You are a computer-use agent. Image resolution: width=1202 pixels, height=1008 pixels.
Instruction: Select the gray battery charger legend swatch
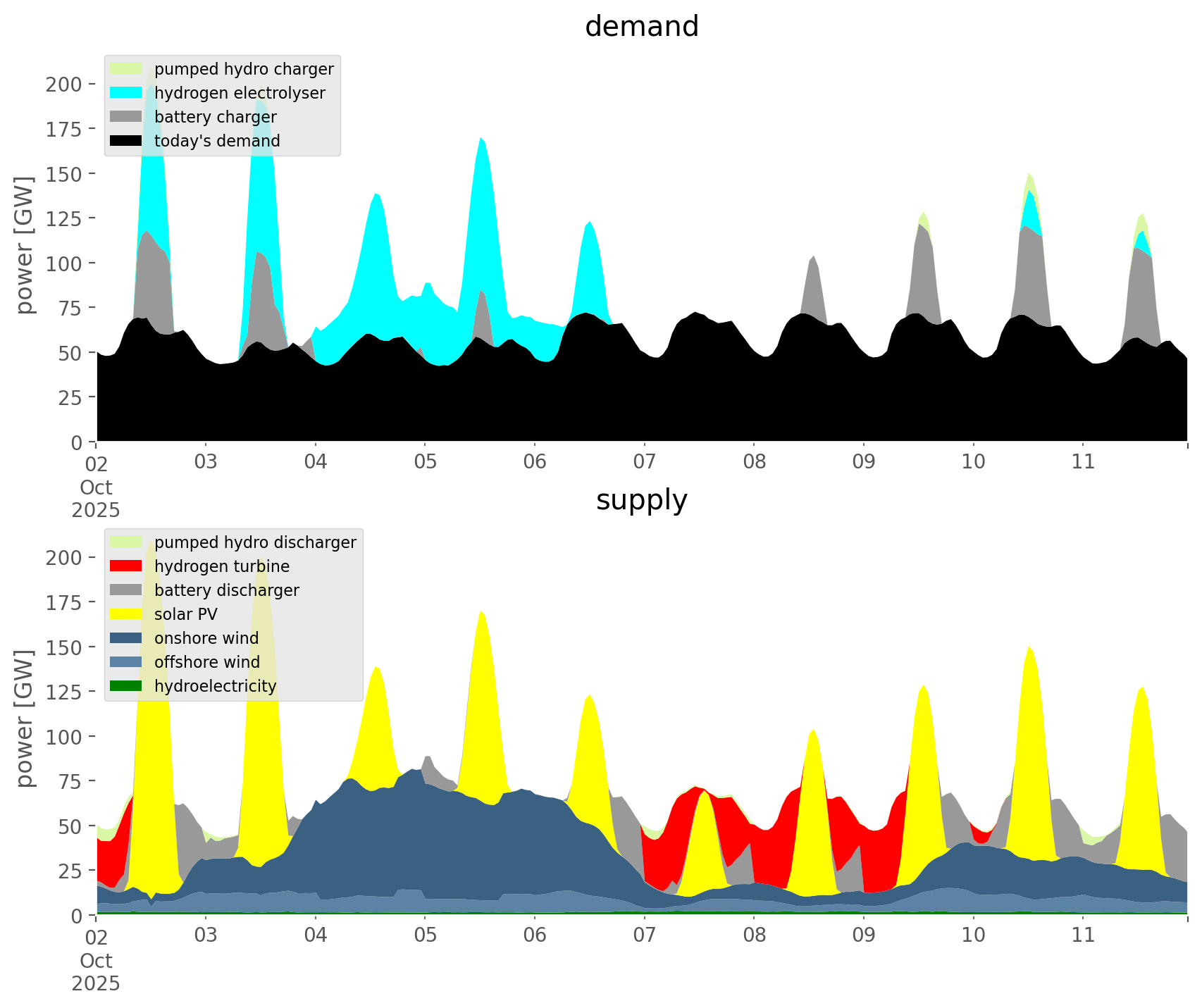[x=126, y=117]
